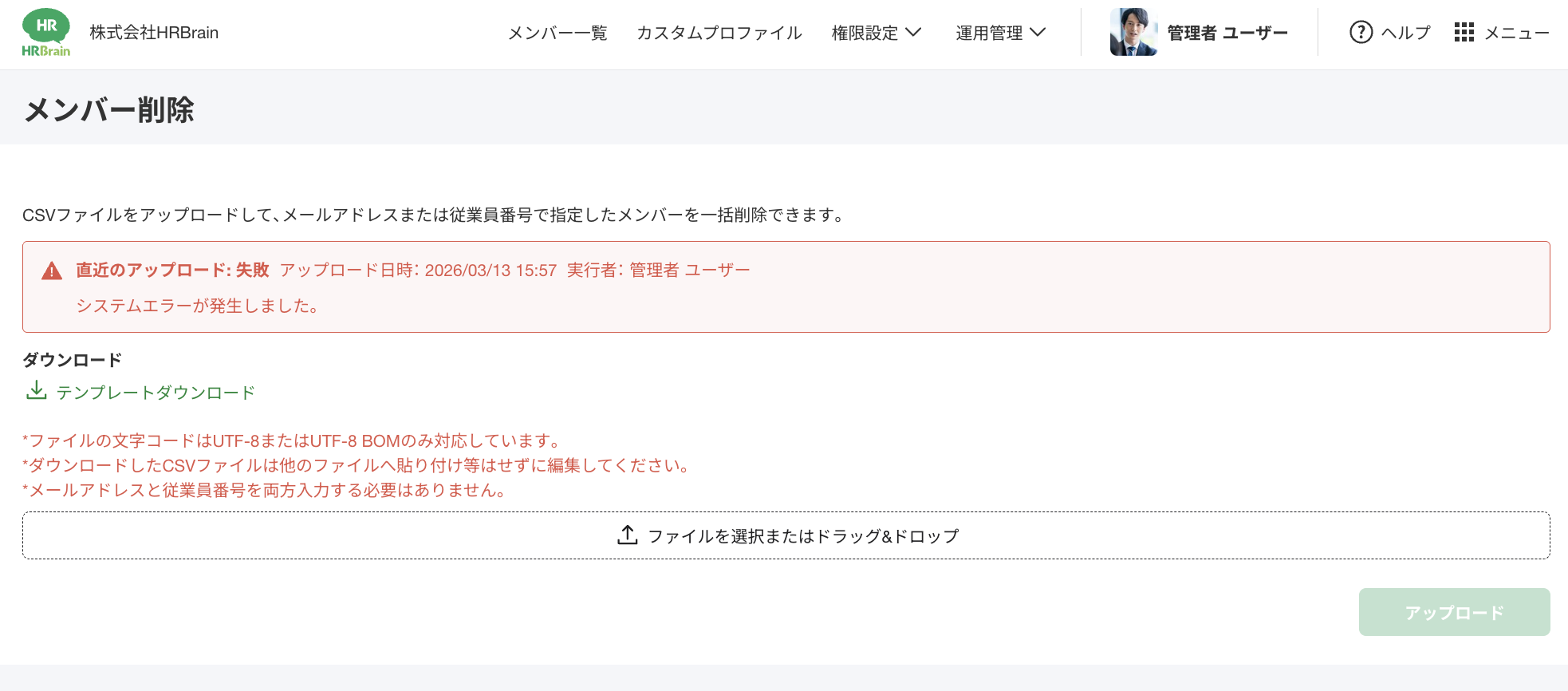The image size is (1568, 691).
Task: Open the メニュー label in the header
Action: [x=1516, y=33]
